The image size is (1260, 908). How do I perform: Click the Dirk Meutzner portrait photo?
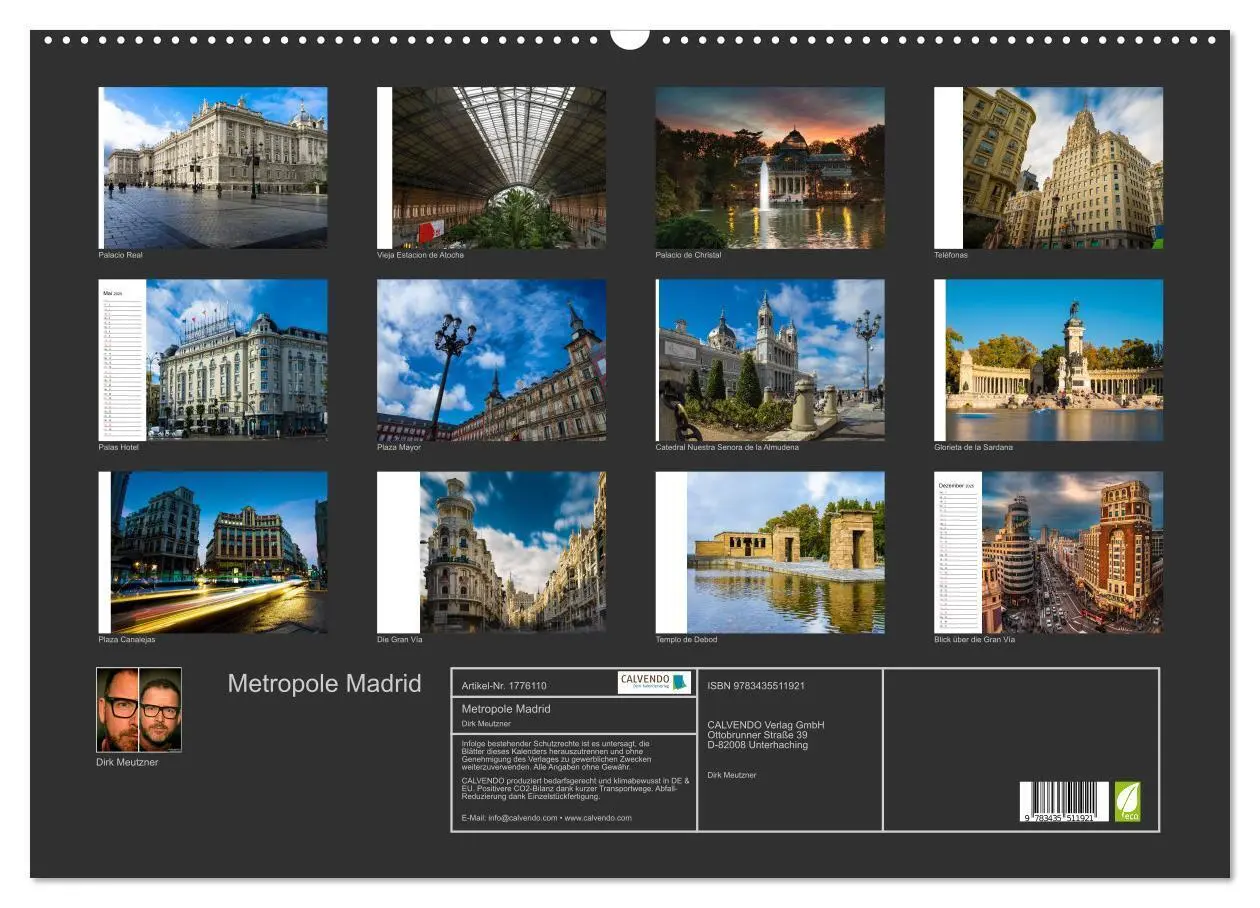pos(139,710)
